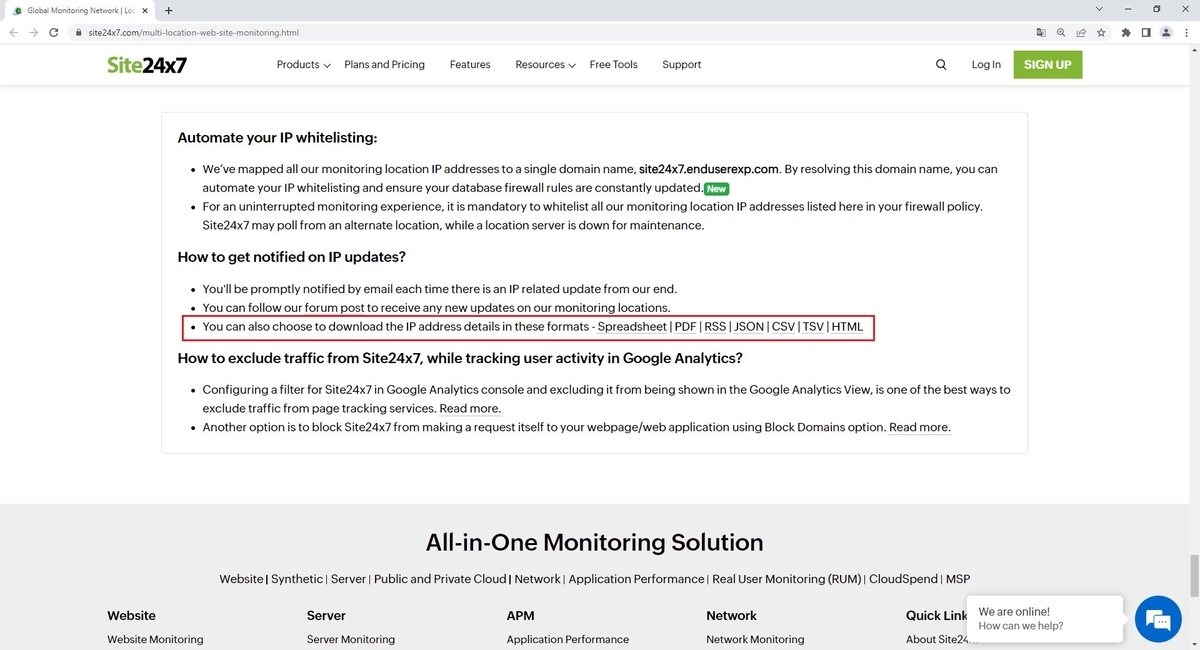Click the Automate your IP whitelisting heading
This screenshot has height=650, width=1200.
[277, 138]
